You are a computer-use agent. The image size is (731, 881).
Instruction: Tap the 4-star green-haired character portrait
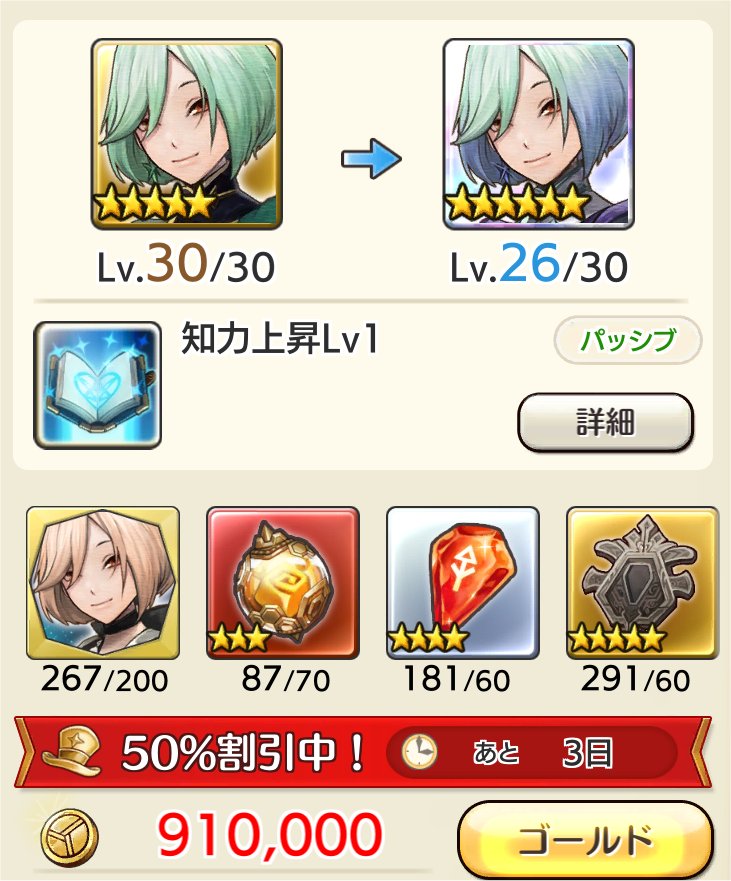point(187,134)
